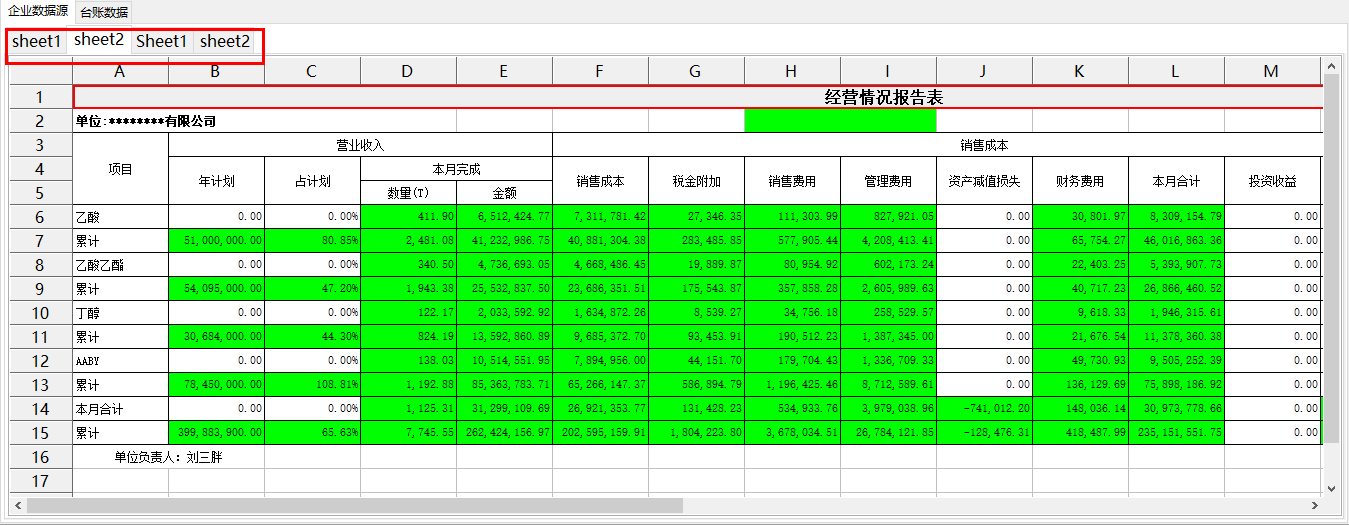This screenshot has height=525, width=1349.
Task: Select the cell with 108.81%
Action: (x=312, y=385)
